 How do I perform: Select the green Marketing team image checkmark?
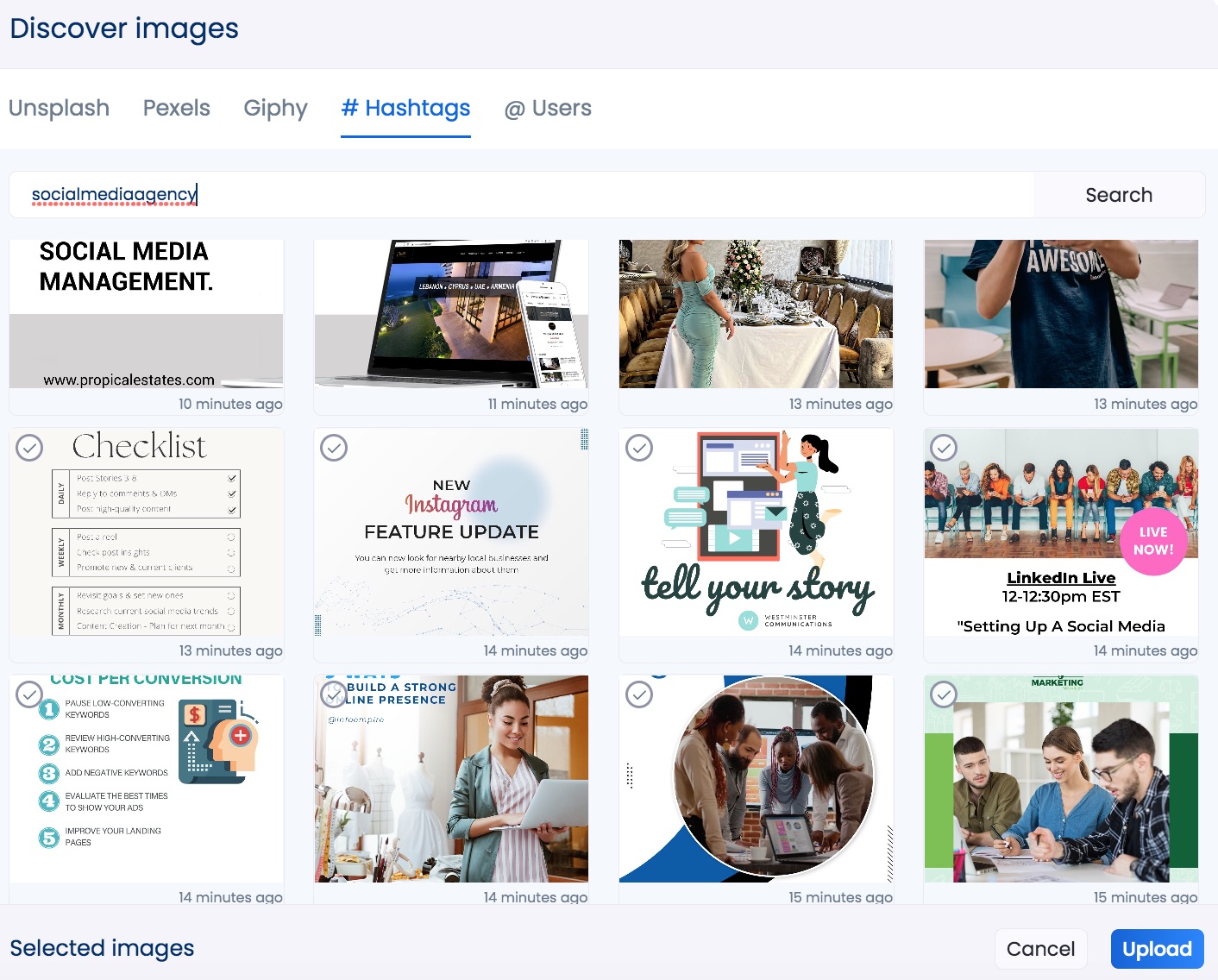(944, 695)
